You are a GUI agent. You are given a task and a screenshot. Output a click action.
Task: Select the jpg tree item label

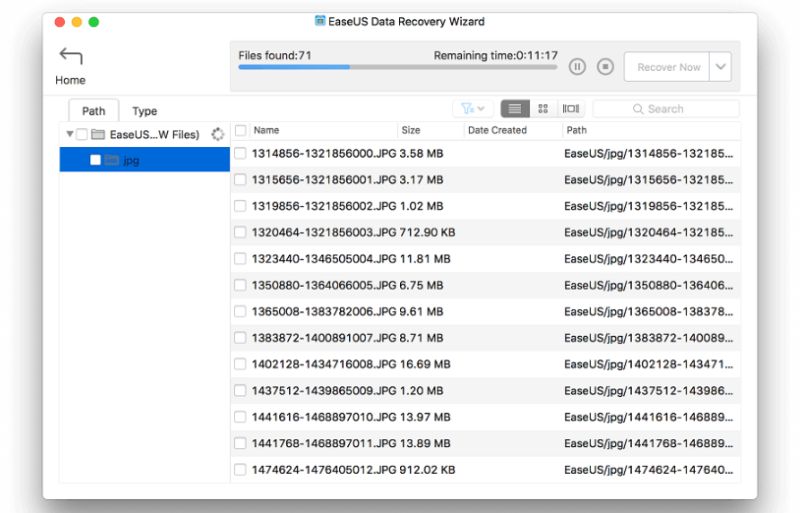coord(131,161)
